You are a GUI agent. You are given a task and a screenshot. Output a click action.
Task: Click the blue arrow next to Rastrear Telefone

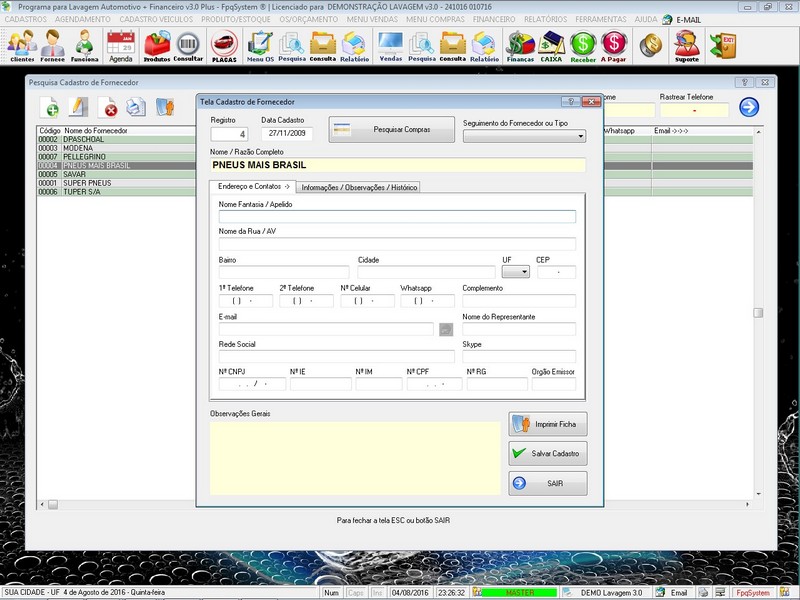pos(749,107)
